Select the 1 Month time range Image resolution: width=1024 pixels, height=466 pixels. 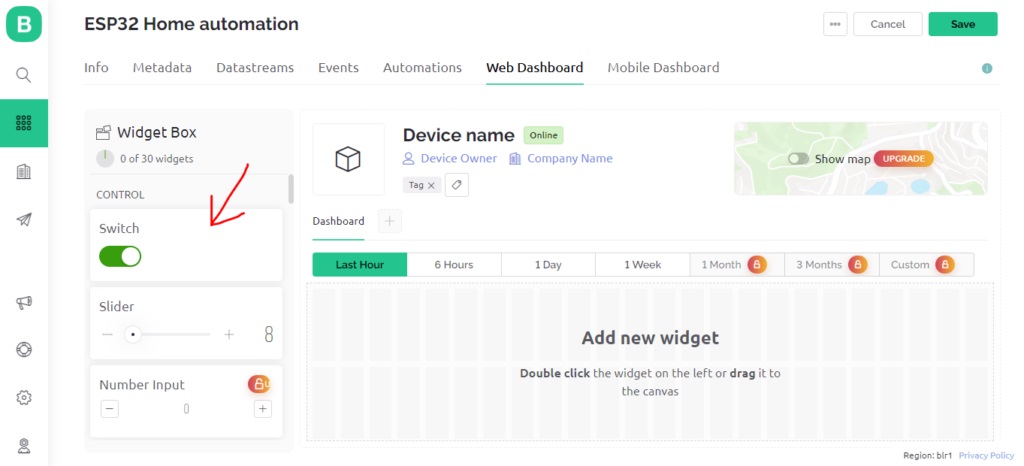click(737, 264)
